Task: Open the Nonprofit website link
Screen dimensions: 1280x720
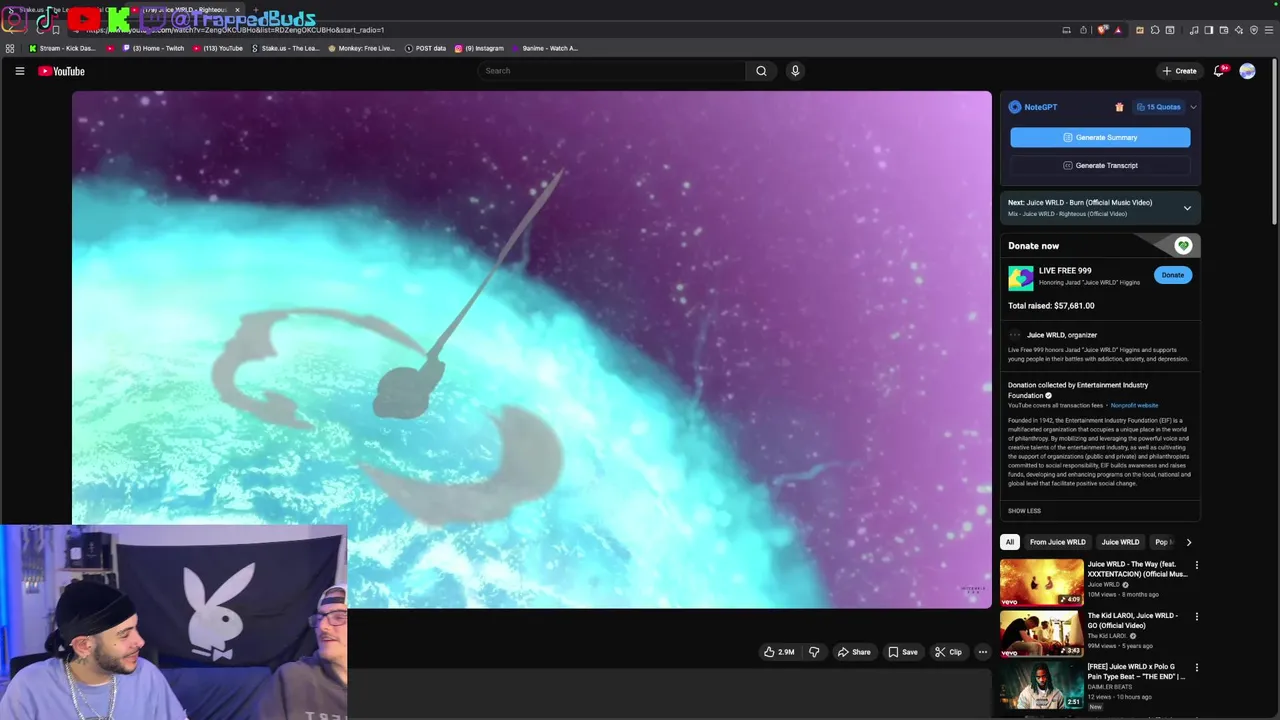Action: pos(1134,405)
